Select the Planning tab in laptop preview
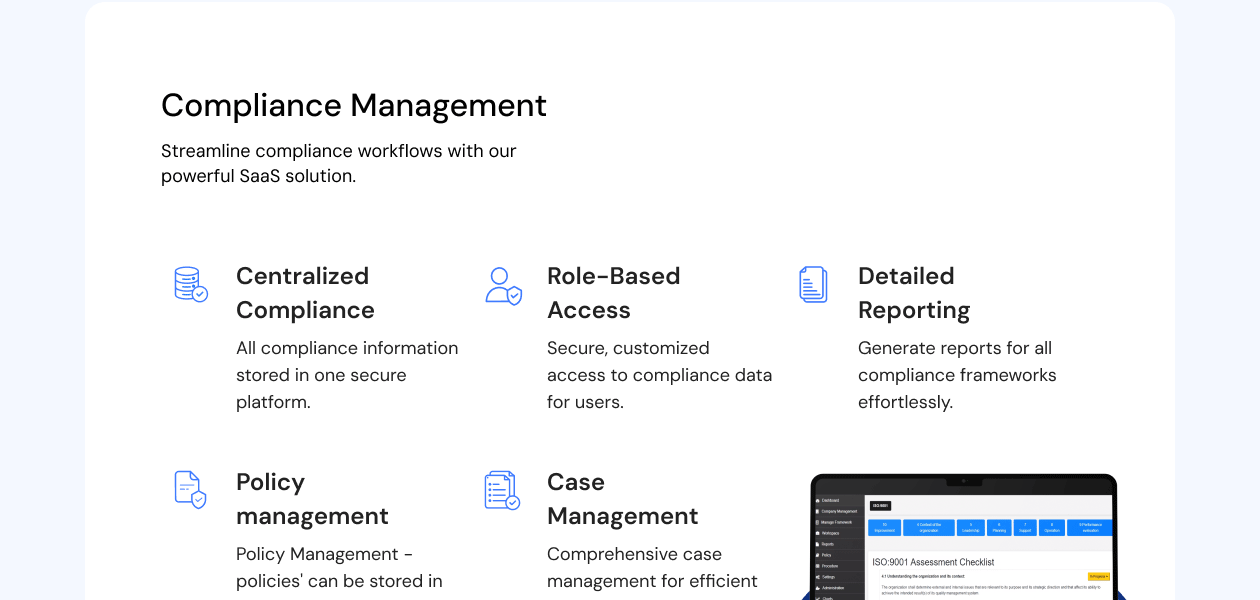The height and width of the screenshot is (600, 1260). click(998, 527)
